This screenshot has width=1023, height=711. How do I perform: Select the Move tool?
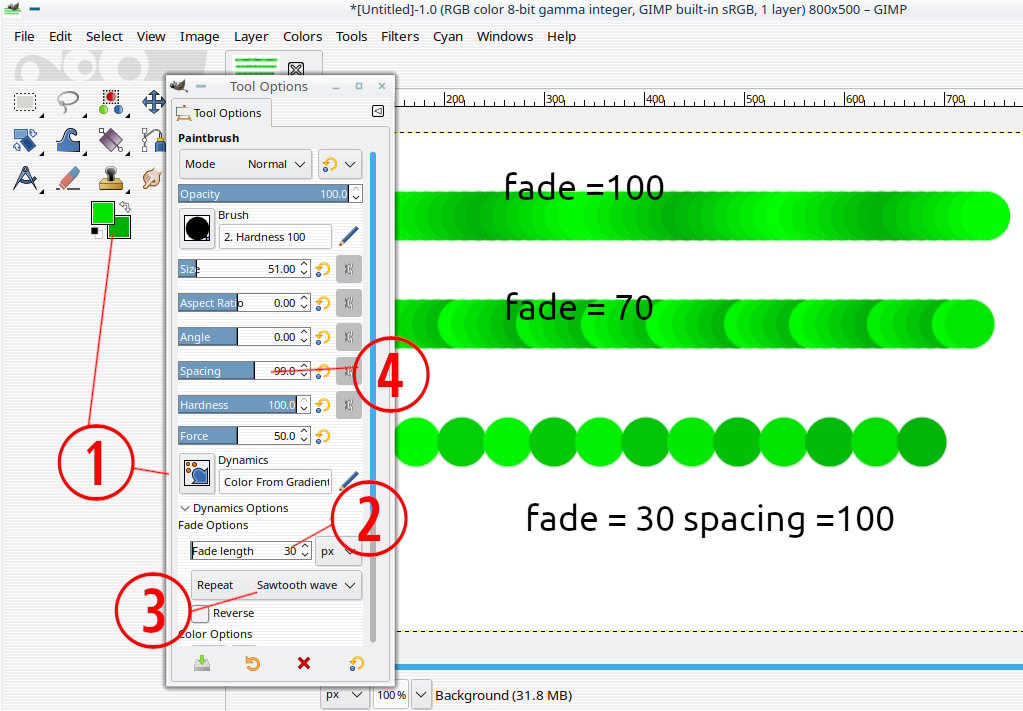coord(153,102)
